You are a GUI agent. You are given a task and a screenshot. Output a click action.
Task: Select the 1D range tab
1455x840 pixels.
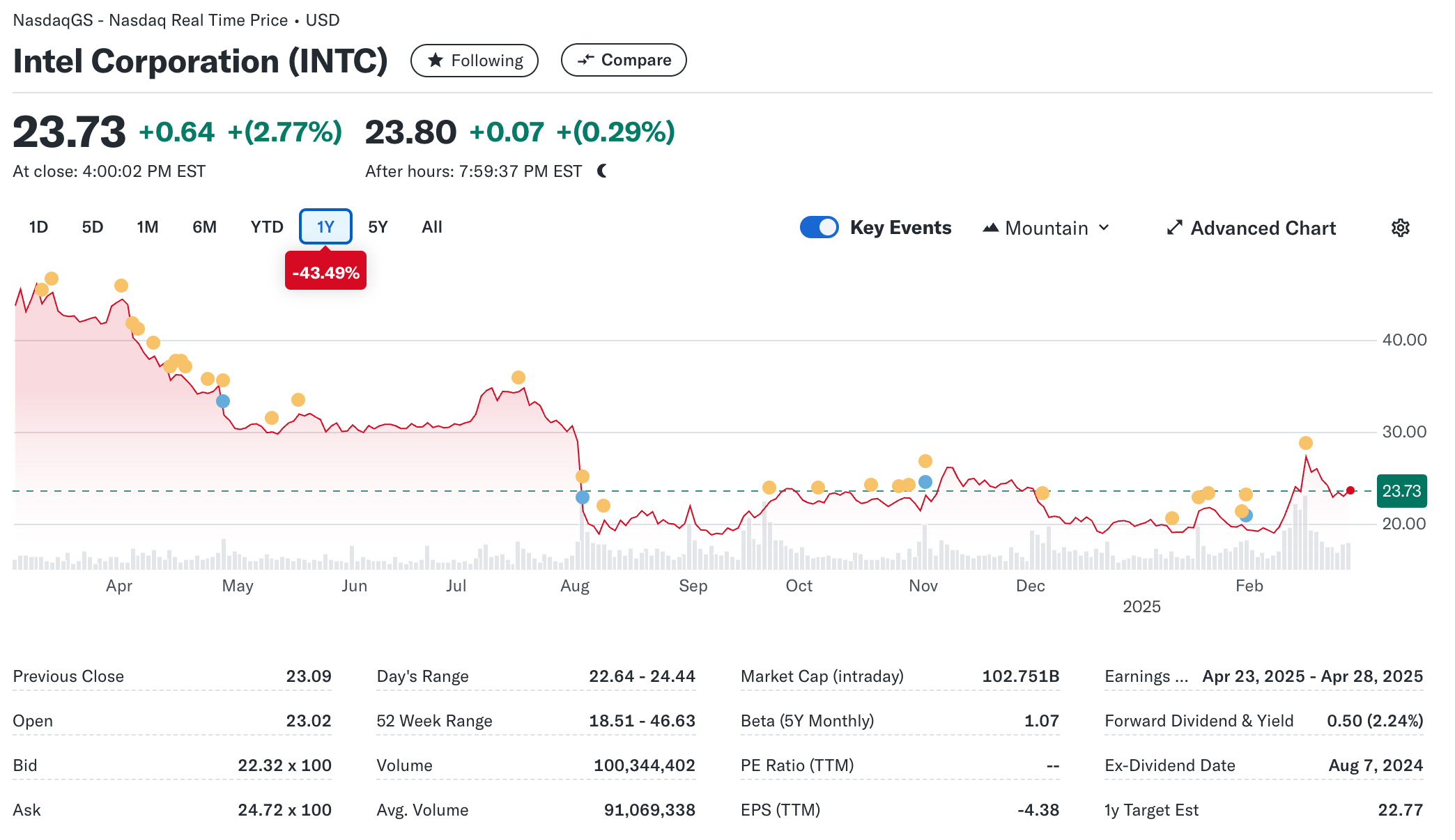click(38, 227)
